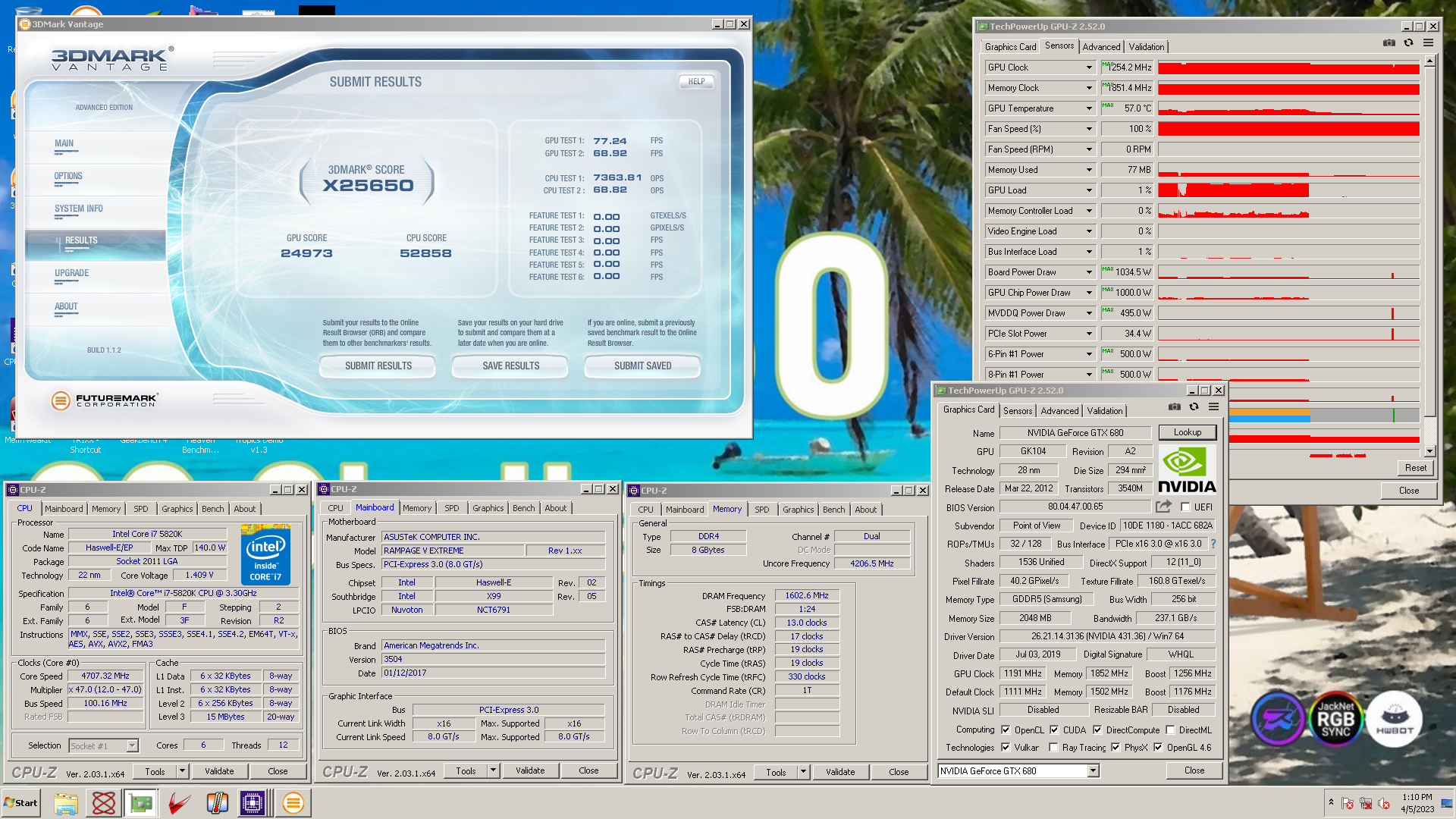Click the refresh icon in GPU-Z Sensors window
The width and height of the screenshot is (1456, 819).
tap(1408, 43)
